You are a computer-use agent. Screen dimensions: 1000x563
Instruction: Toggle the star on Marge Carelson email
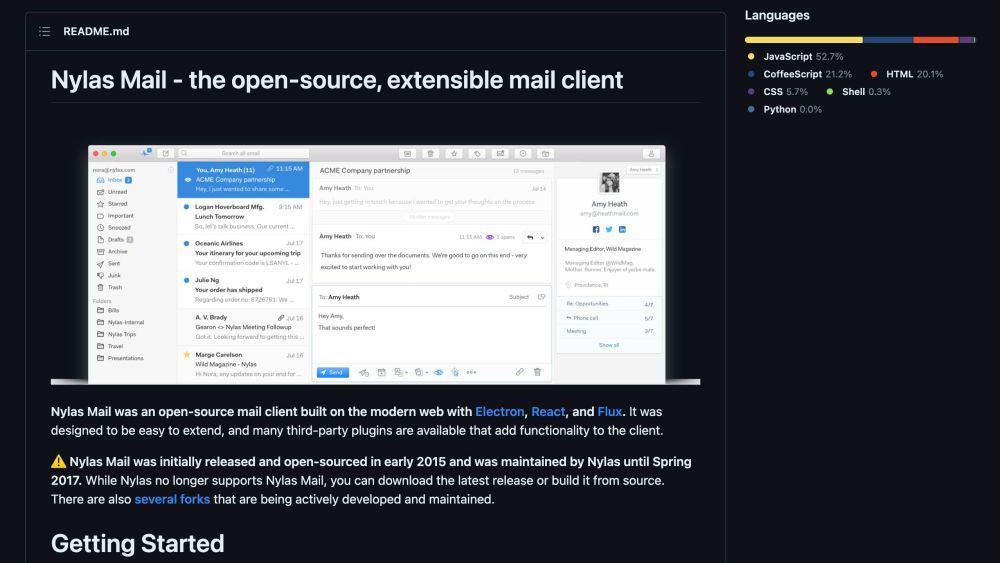point(187,355)
